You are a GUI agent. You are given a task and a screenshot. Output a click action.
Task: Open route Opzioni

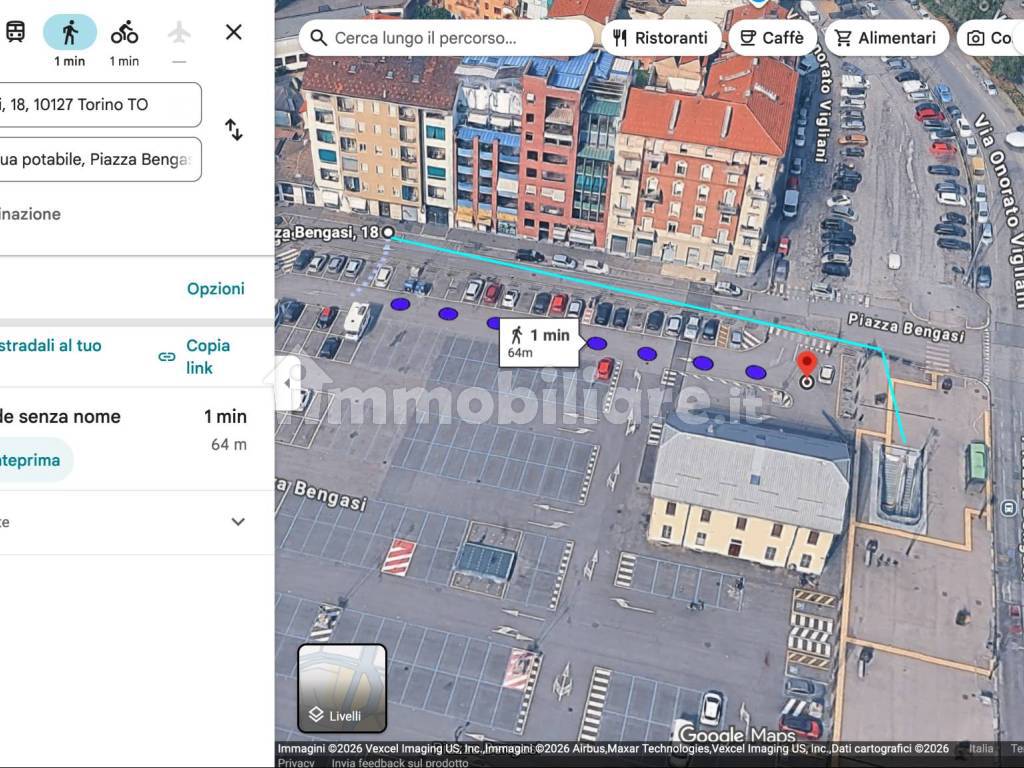pos(216,289)
